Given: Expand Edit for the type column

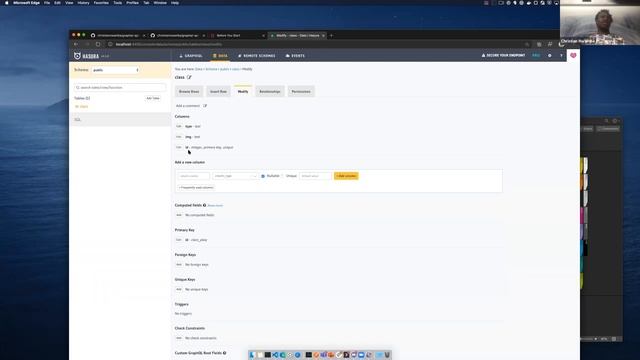Looking at the screenshot, I should click(179, 127).
